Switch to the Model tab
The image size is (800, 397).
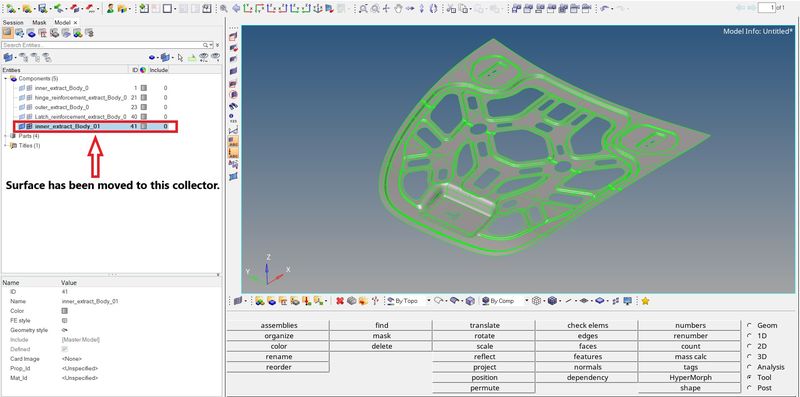pyautogui.click(x=62, y=22)
